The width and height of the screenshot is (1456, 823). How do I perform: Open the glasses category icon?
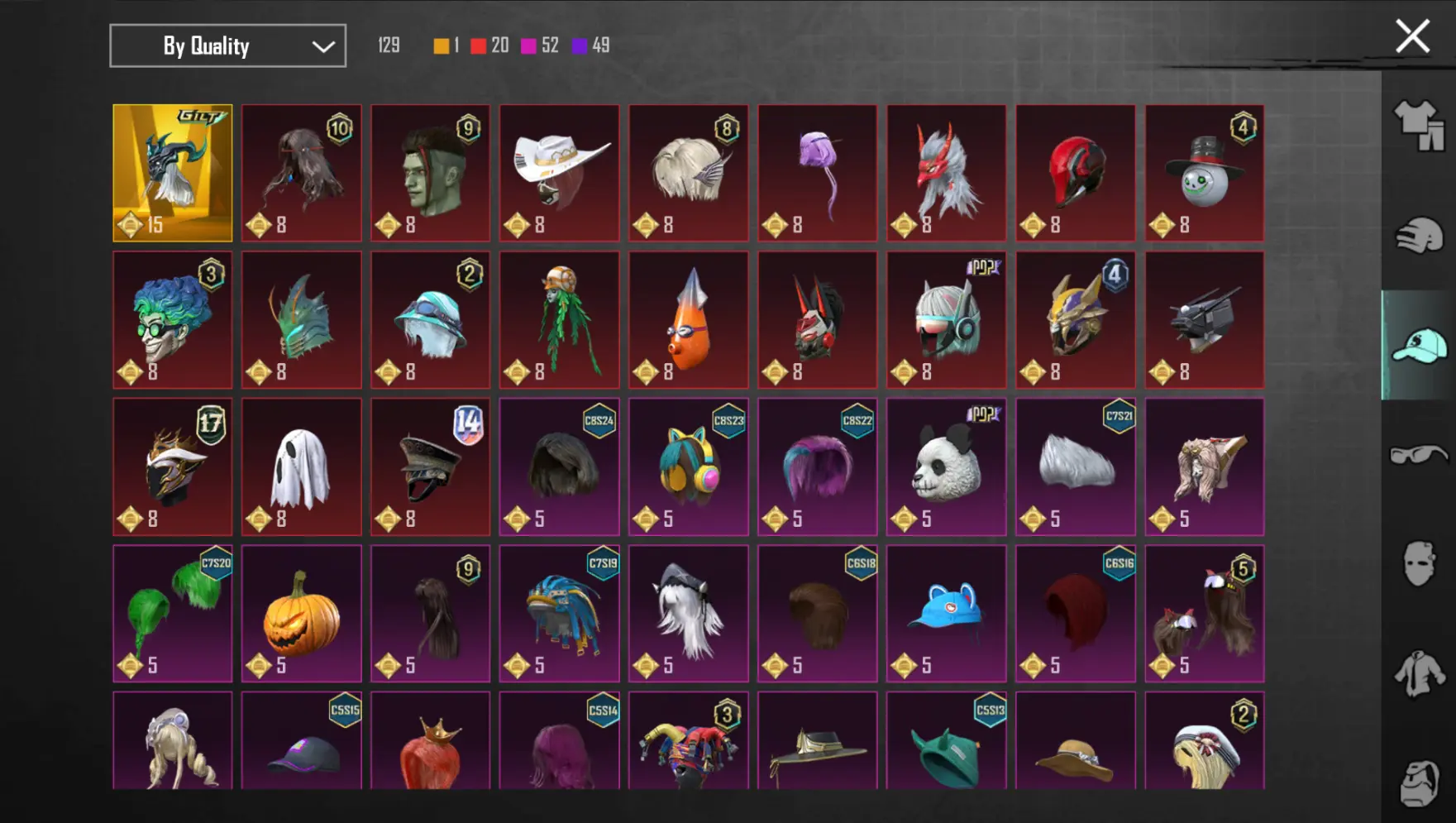tap(1419, 454)
